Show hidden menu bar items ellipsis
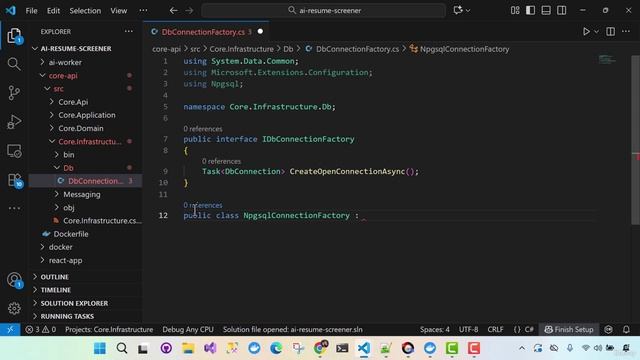Viewport: 640px width, 360px height. click(143, 11)
